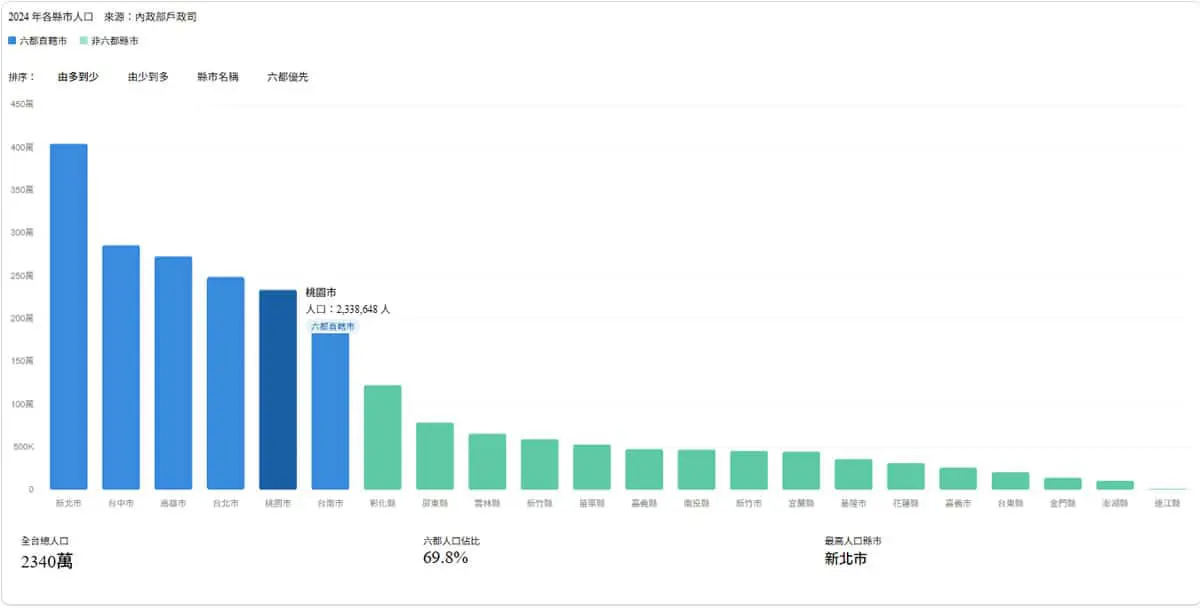Click the 全台總人口 2340萬 summary value

click(47, 561)
